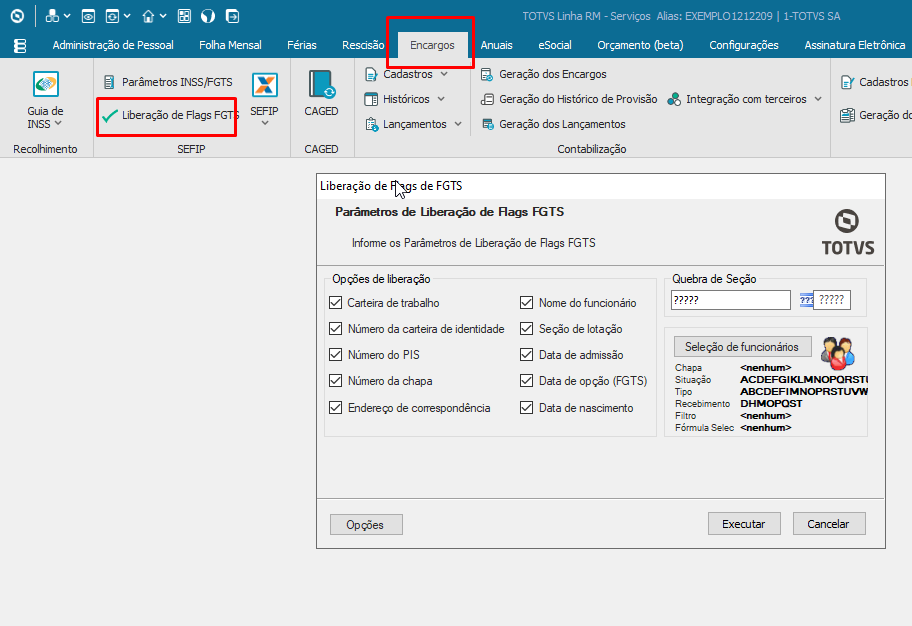This screenshot has height=626, width=912.
Task: Click the Opções button
Action: (366, 525)
